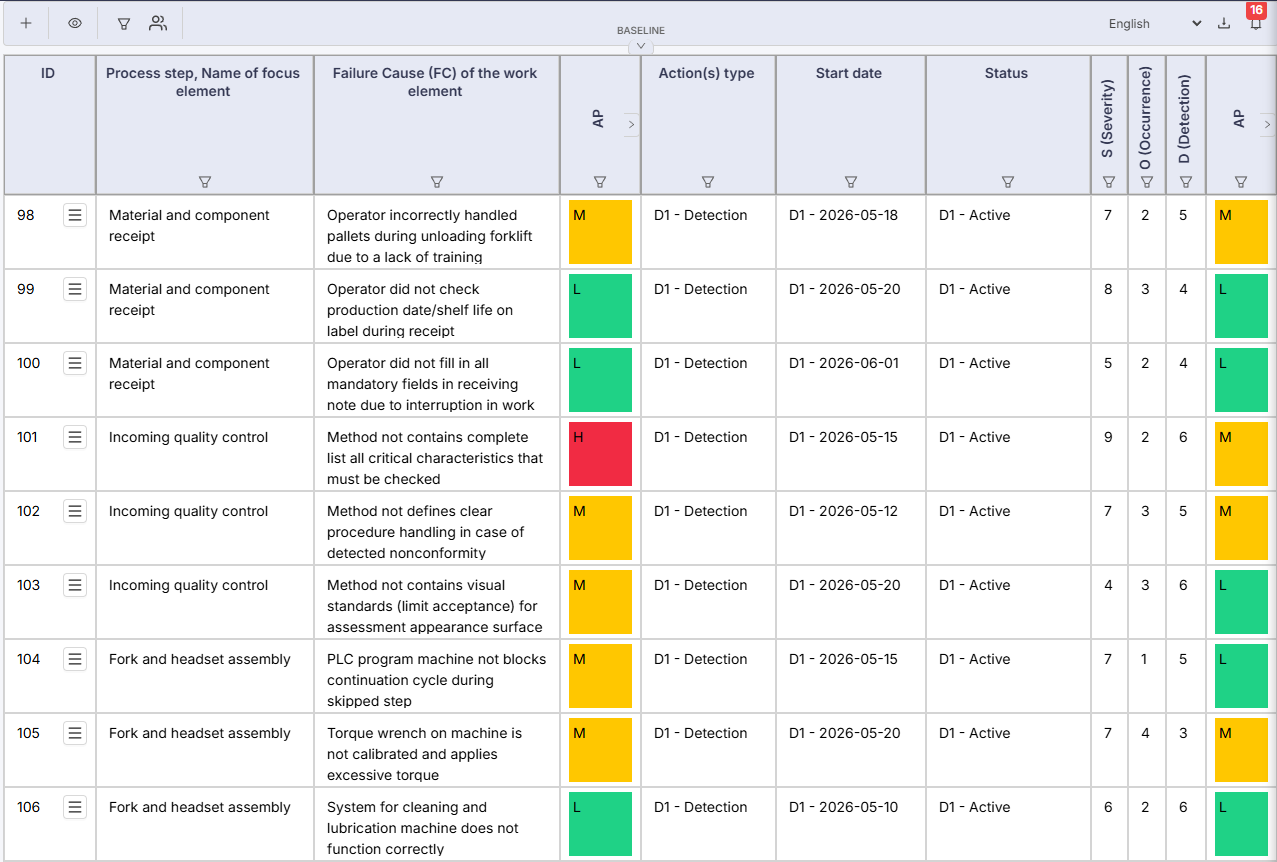Open the toolbar filter funnel icon
1277x862 pixels.
(x=124, y=23)
